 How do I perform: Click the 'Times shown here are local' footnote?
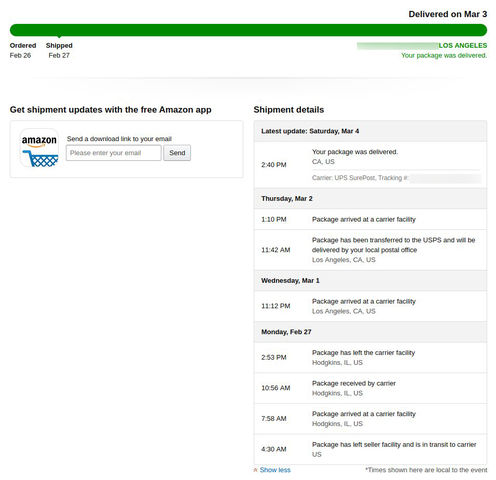pyautogui.click(x=426, y=470)
